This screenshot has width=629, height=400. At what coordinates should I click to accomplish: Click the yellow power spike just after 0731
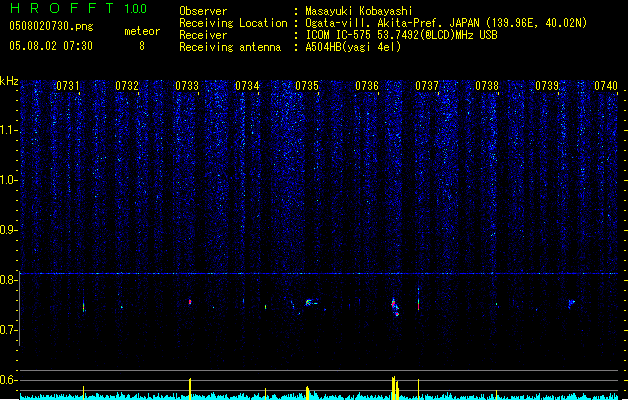83,392
